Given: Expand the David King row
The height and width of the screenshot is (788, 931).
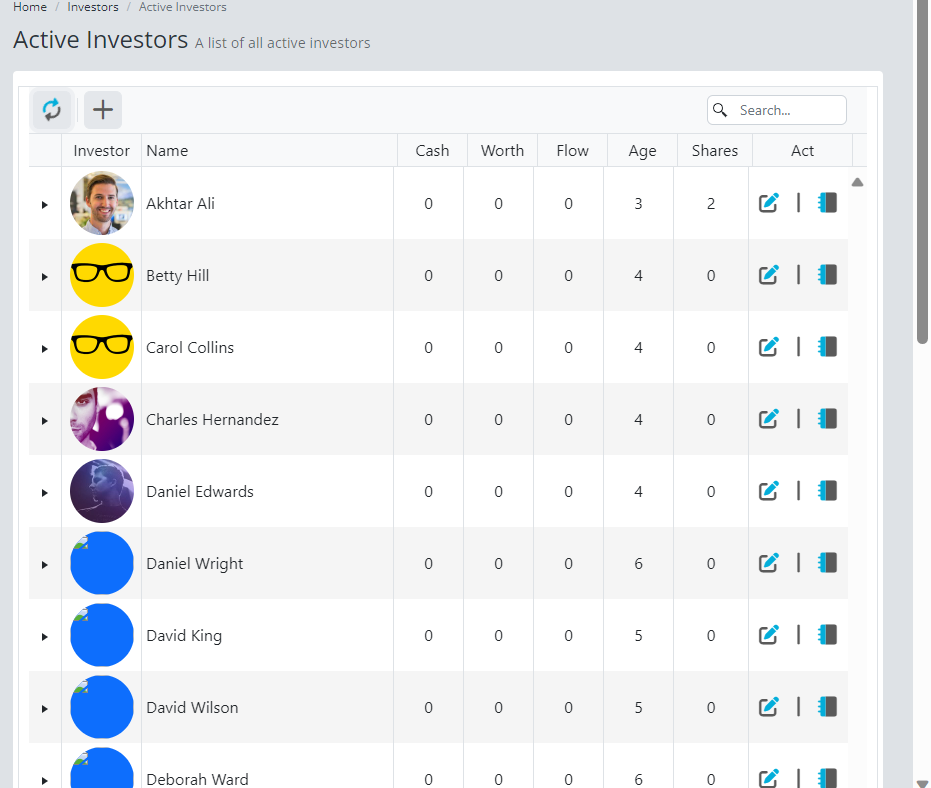Looking at the screenshot, I should (44, 636).
